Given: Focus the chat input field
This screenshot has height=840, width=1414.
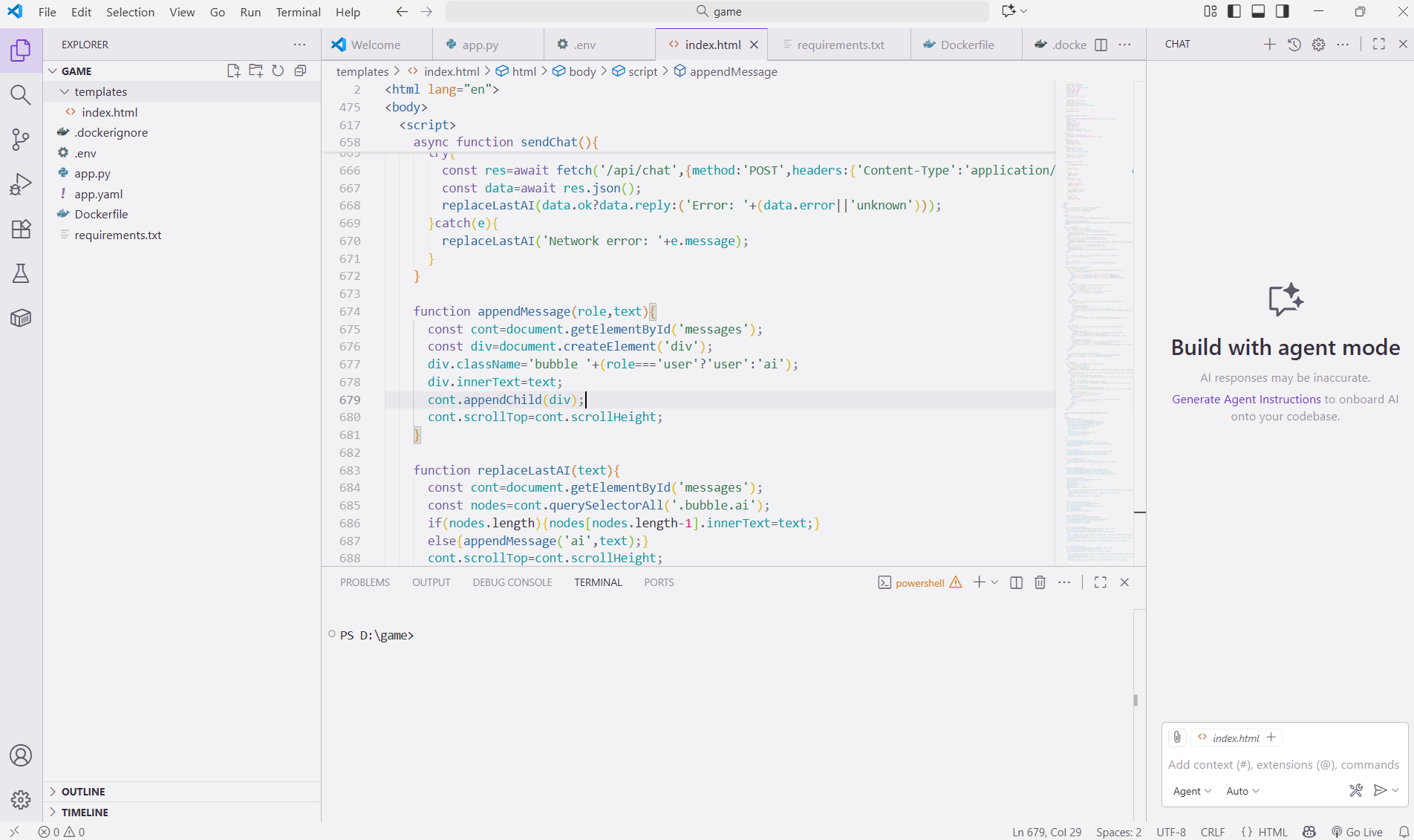Looking at the screenshot, I should click(1284, 764).
